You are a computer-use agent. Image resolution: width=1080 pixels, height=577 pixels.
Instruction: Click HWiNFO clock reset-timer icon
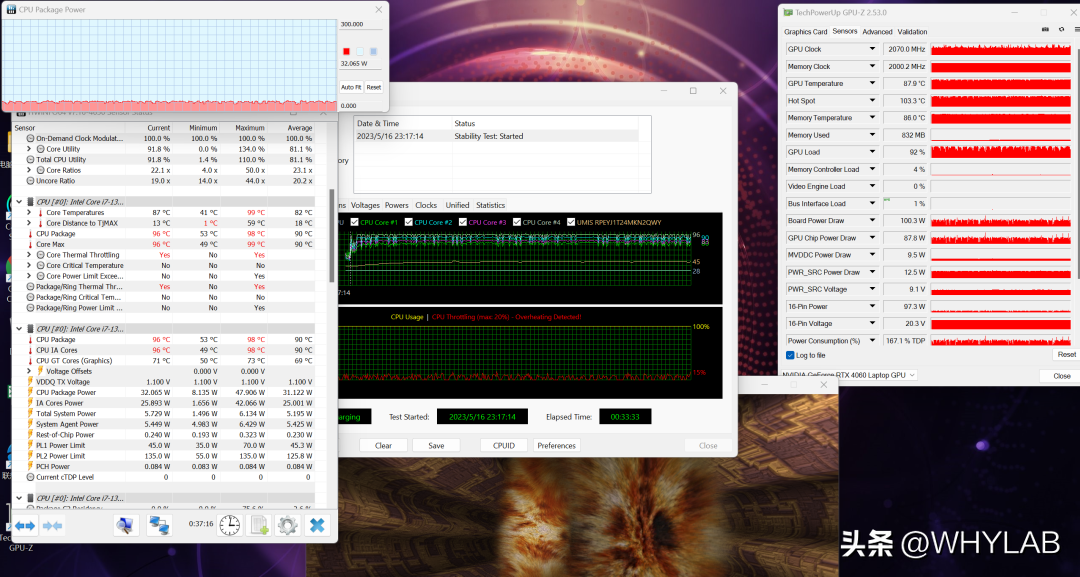229,526
